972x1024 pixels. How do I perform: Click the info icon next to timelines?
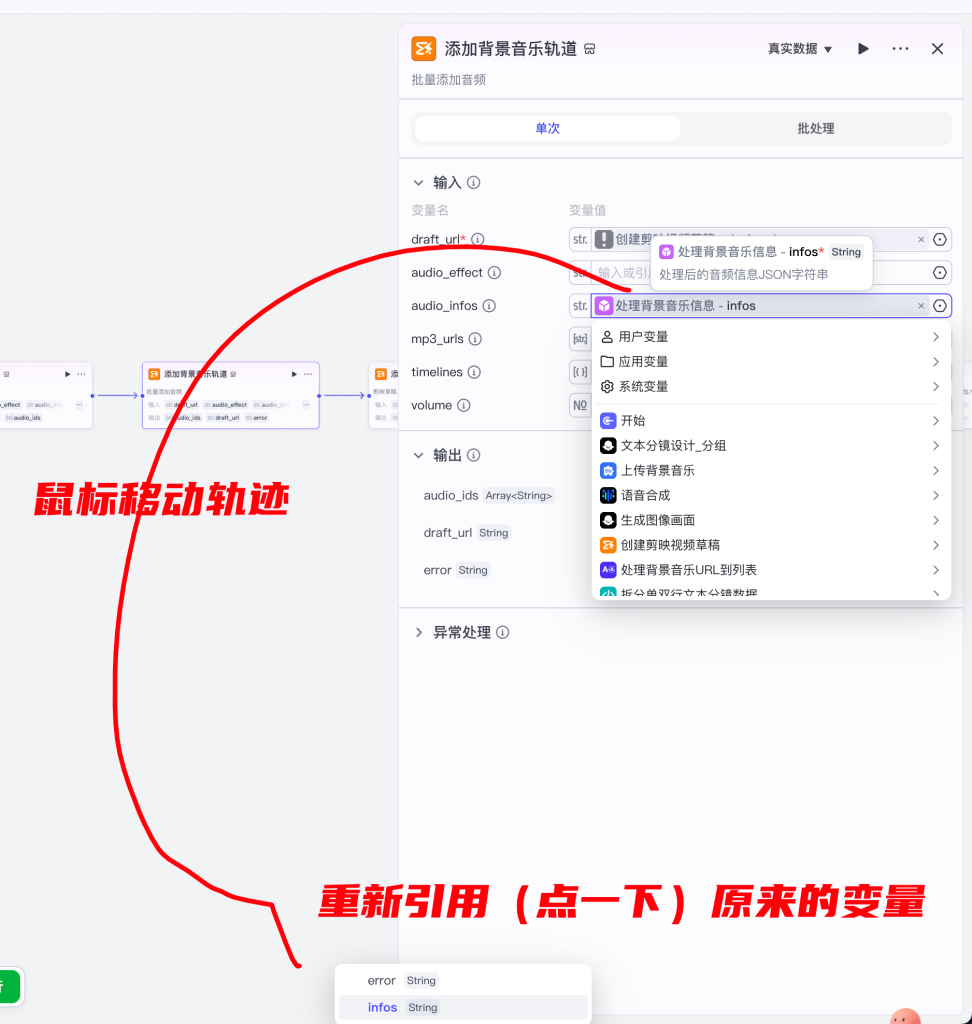point(474,372)
